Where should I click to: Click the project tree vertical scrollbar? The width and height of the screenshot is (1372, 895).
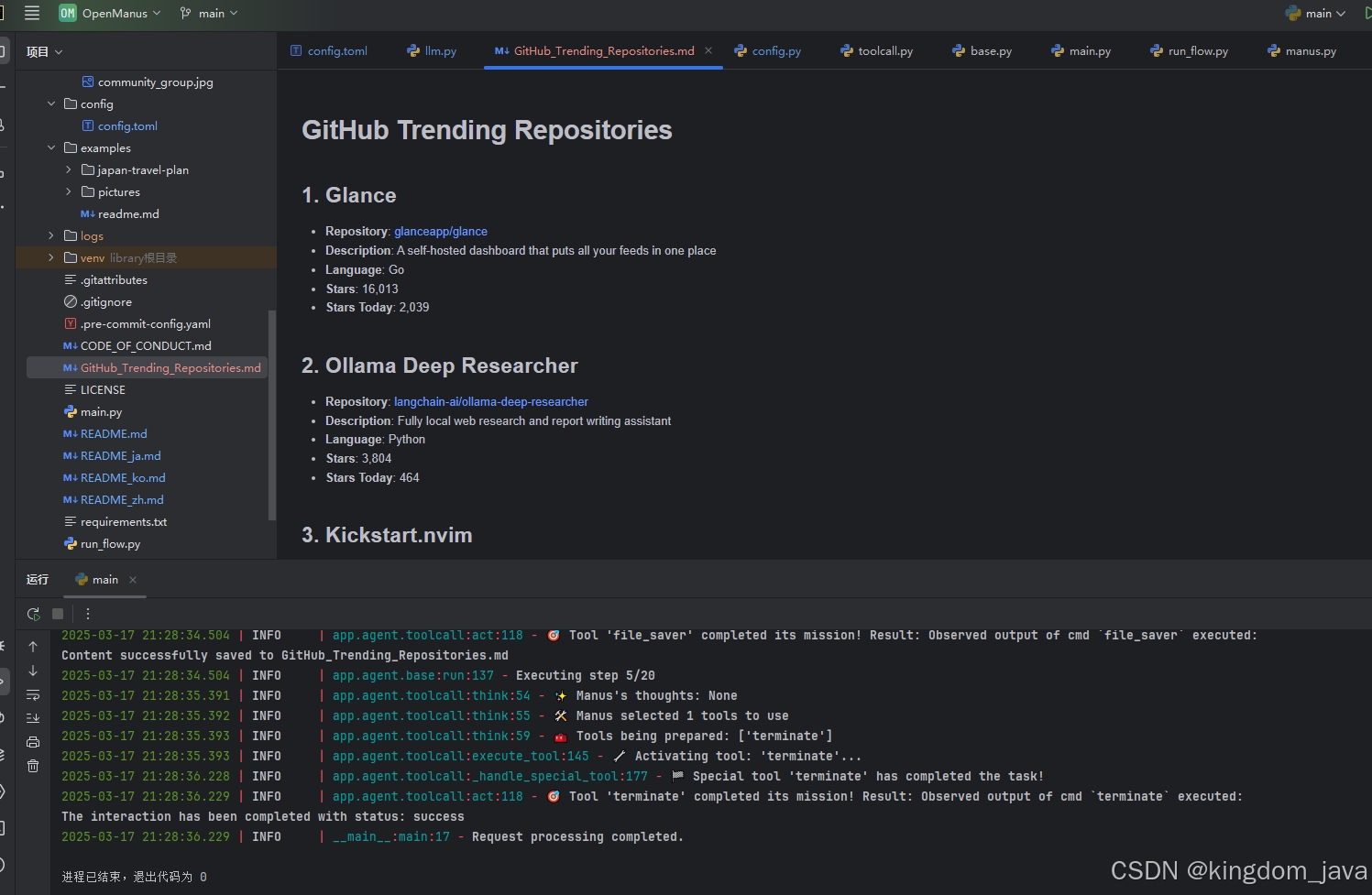271,415
